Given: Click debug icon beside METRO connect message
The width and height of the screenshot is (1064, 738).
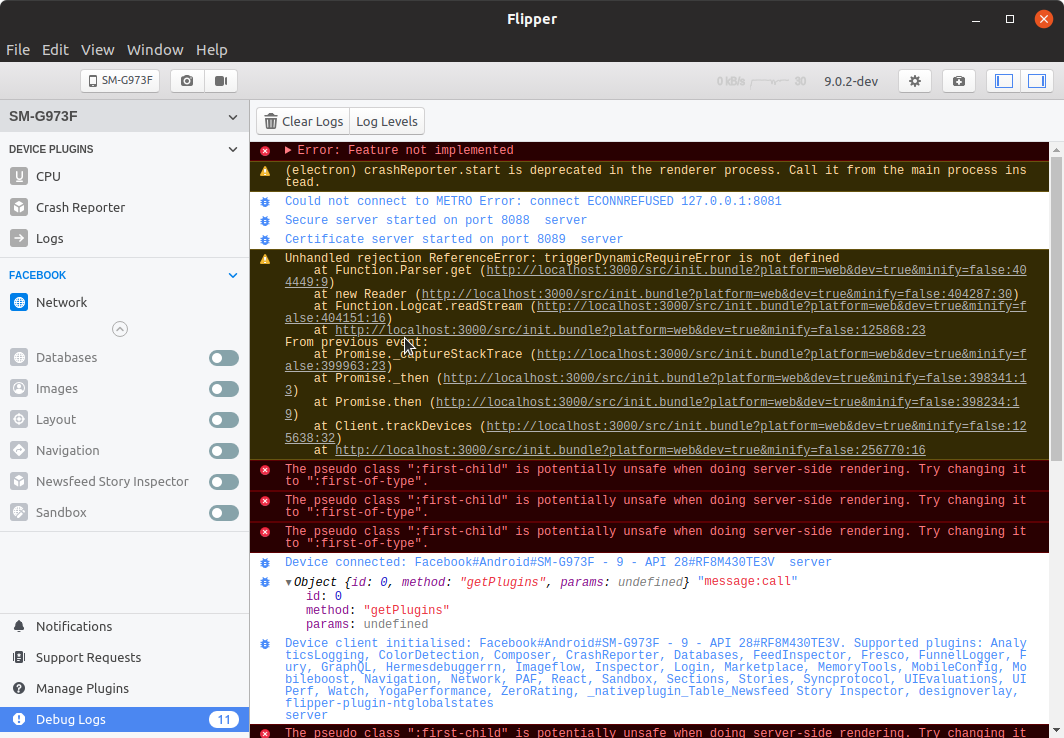Looking at the screenshot, I should 265,202.
